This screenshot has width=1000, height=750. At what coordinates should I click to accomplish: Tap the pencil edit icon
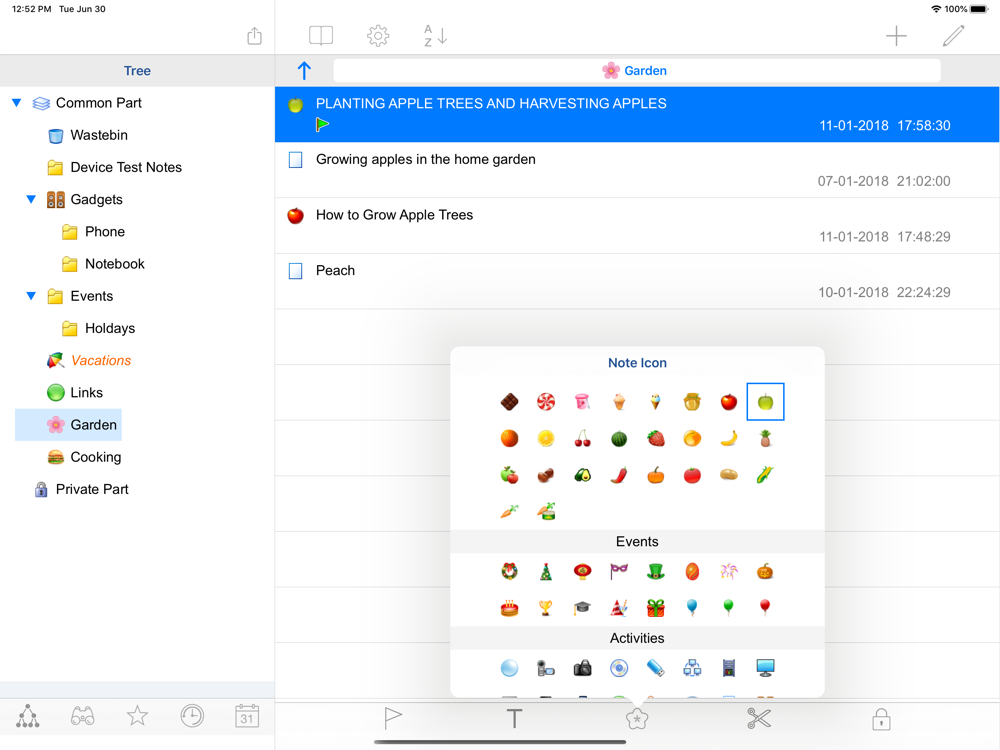pyautogui.click(x=953, y=36)
